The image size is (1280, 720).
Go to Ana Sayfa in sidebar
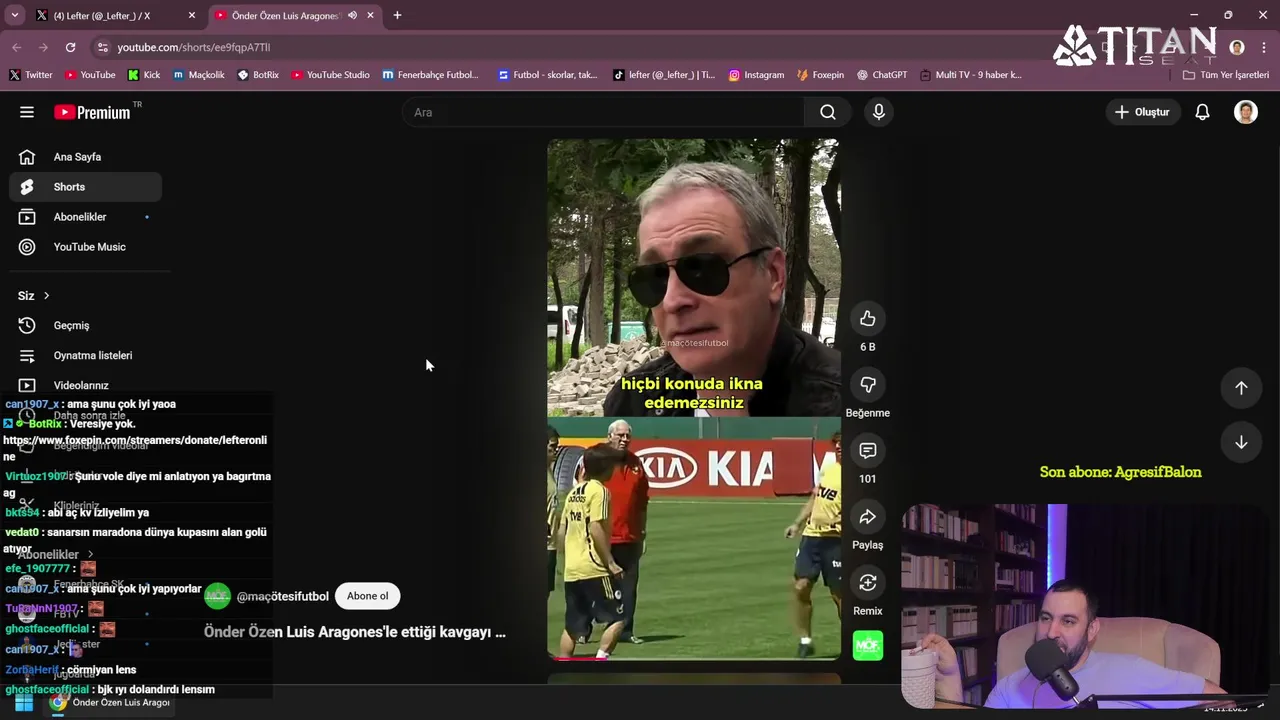tap(85, 157)
